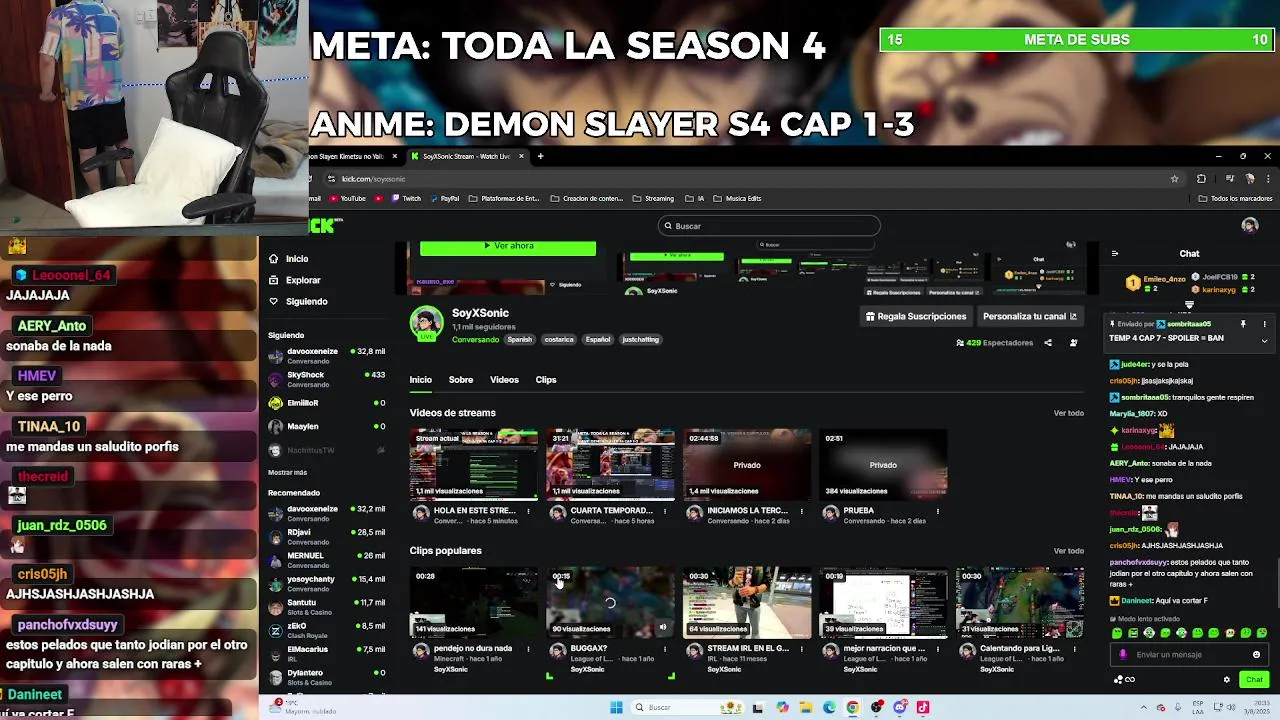The image size is (1280, 720).
Task: Bookmark this page with the star icon
Action: coord(1174,179)
